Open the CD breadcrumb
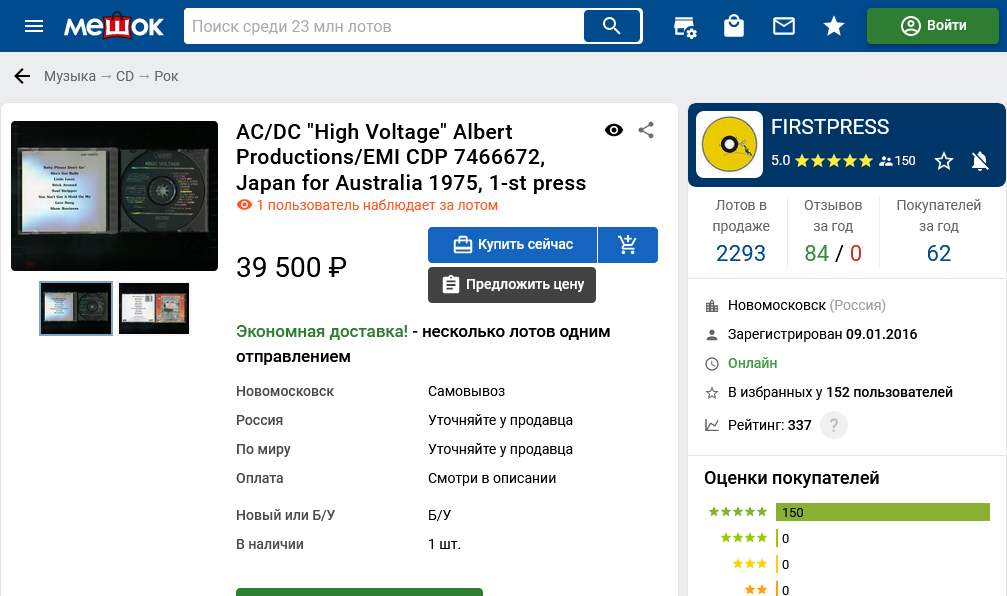The height and width of the screenshot is (596, 1007). click(x=125, y=76)
